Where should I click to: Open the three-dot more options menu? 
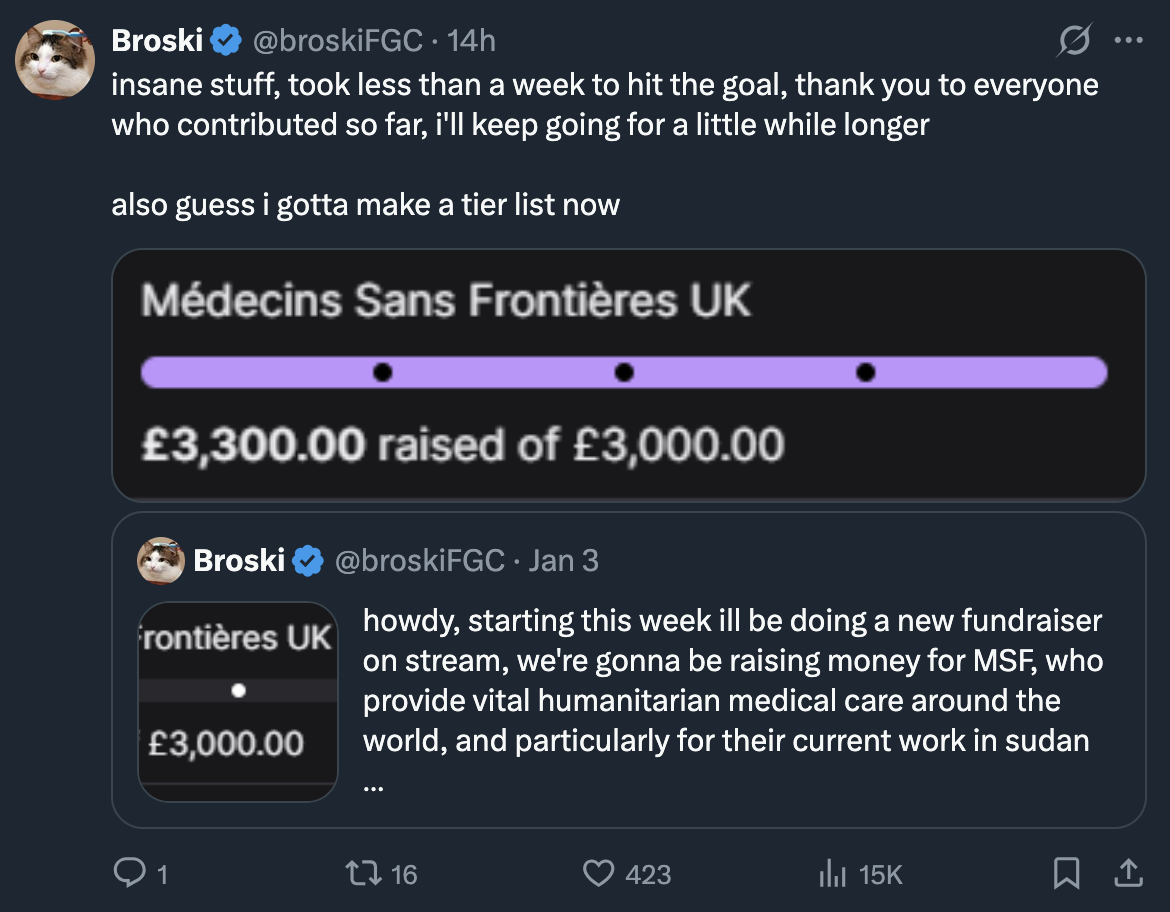pyautogui.click(x=1128, y=41)
